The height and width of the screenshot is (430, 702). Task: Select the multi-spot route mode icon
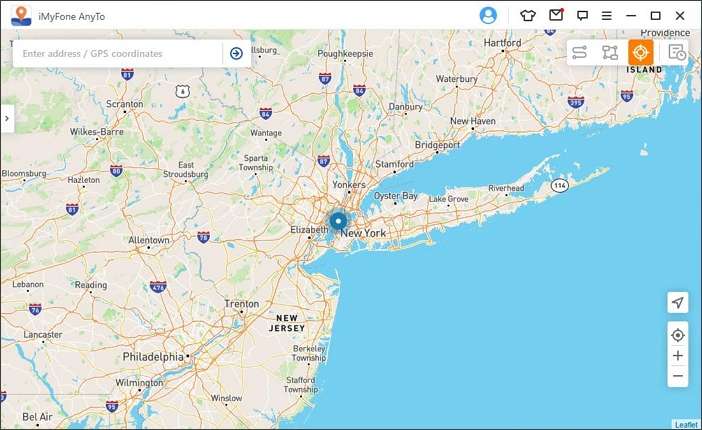[610, 52]
